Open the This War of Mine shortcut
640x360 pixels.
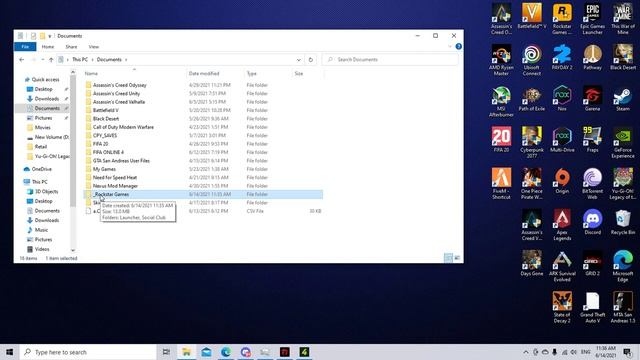click(622, 19)
